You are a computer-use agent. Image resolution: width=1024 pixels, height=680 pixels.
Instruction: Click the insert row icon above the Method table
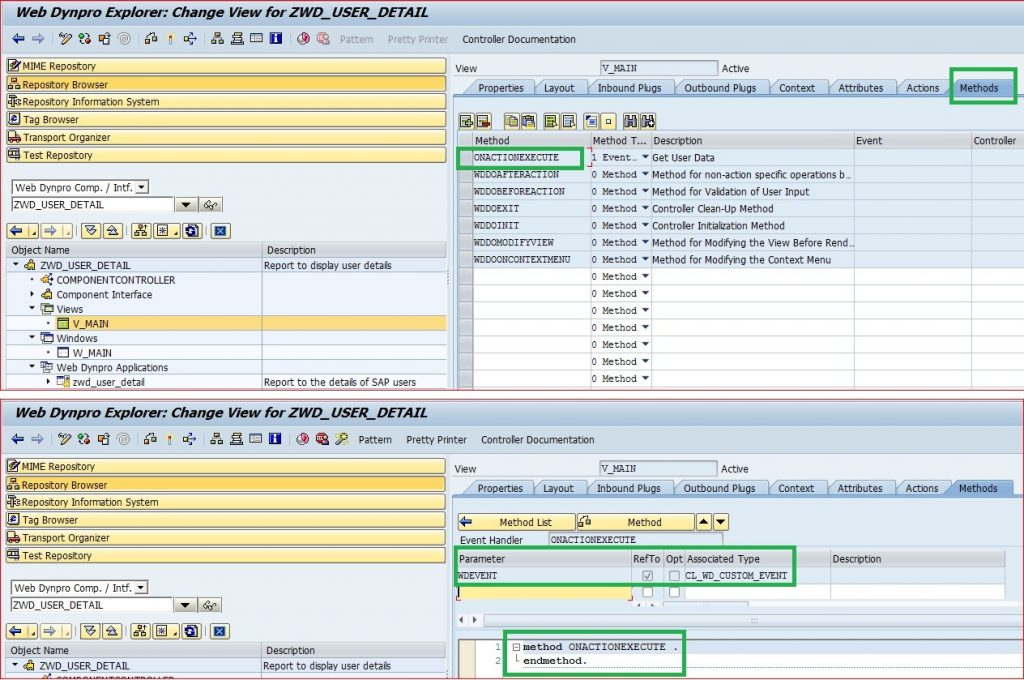pos(466,121)
